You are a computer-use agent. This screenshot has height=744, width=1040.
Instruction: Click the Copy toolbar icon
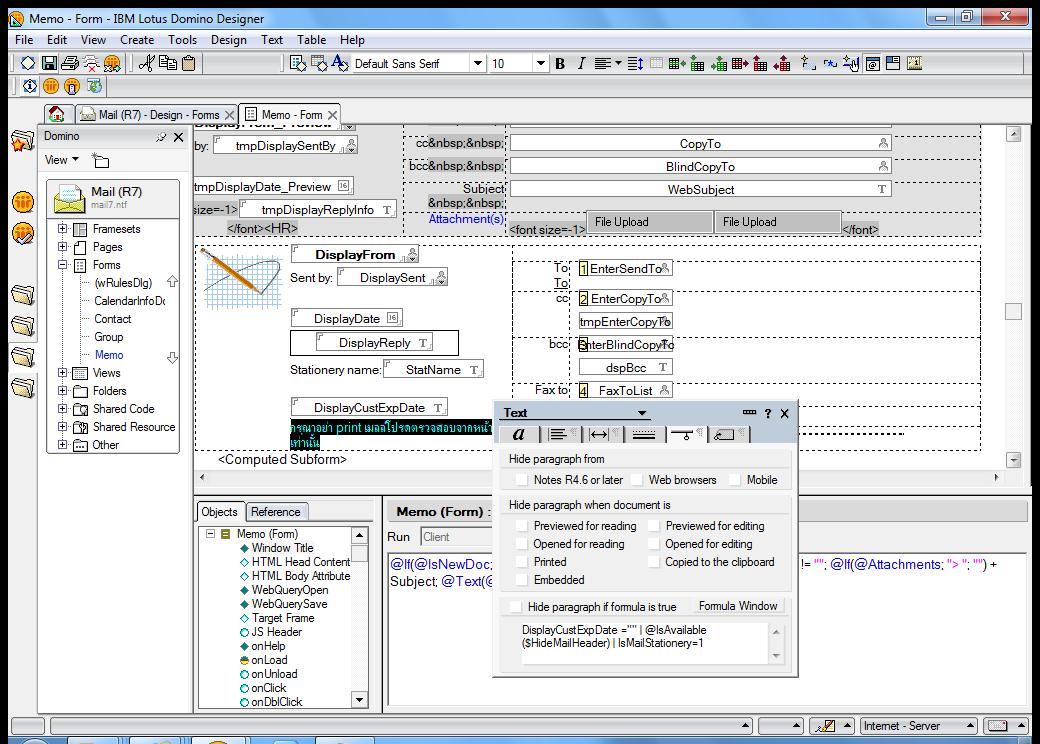[168, 63]
